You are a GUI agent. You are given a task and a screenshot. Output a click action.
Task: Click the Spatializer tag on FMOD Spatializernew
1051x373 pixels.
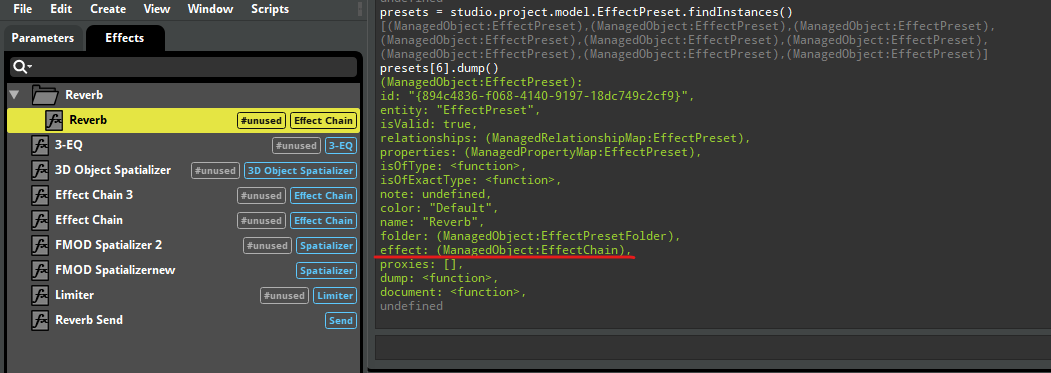pyautogui.click(x=326, y=270)
